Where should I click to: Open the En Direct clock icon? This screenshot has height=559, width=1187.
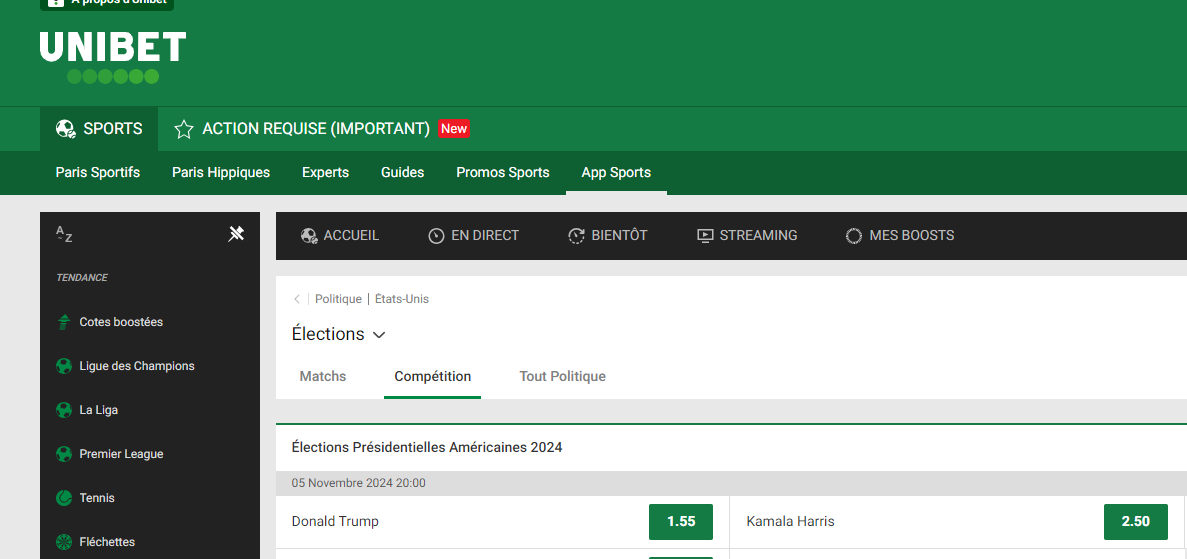pyautogui.click(x=436, y=236)
